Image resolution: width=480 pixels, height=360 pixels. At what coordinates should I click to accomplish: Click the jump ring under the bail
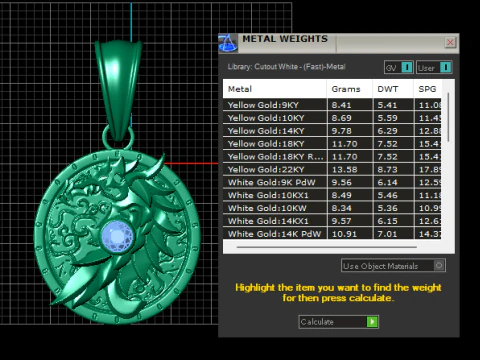(x=118, y=138)
